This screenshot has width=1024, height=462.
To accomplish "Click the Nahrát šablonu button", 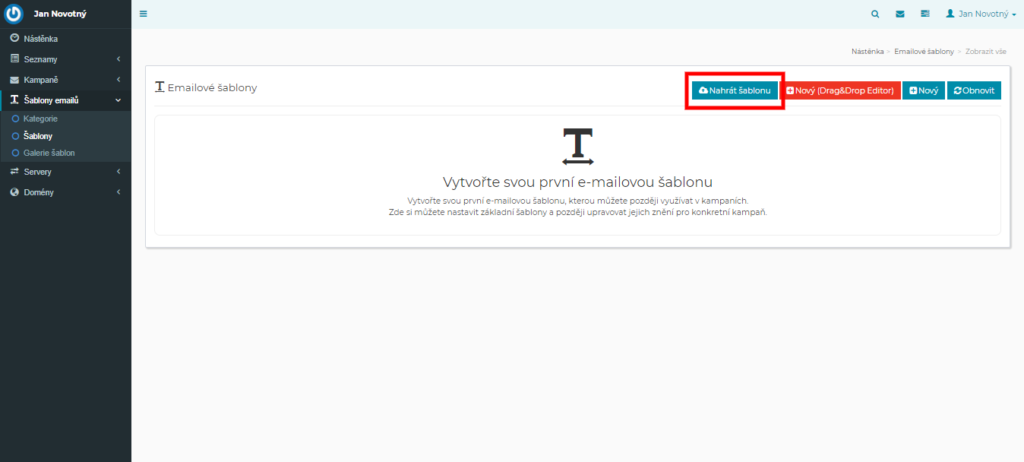I will pyautogui.click(x=734, y=90).
